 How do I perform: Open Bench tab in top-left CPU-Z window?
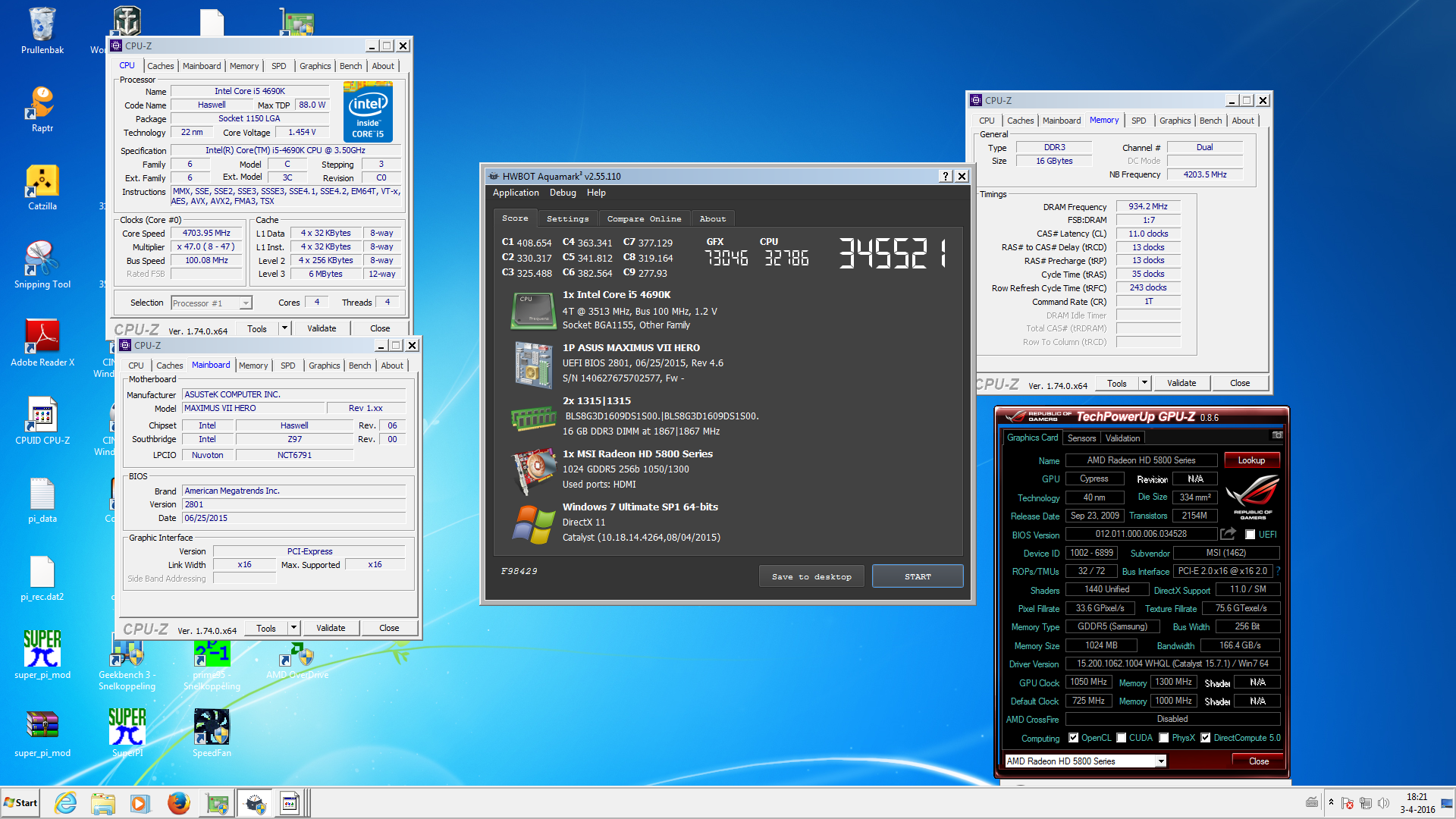(x=350, y=66)
